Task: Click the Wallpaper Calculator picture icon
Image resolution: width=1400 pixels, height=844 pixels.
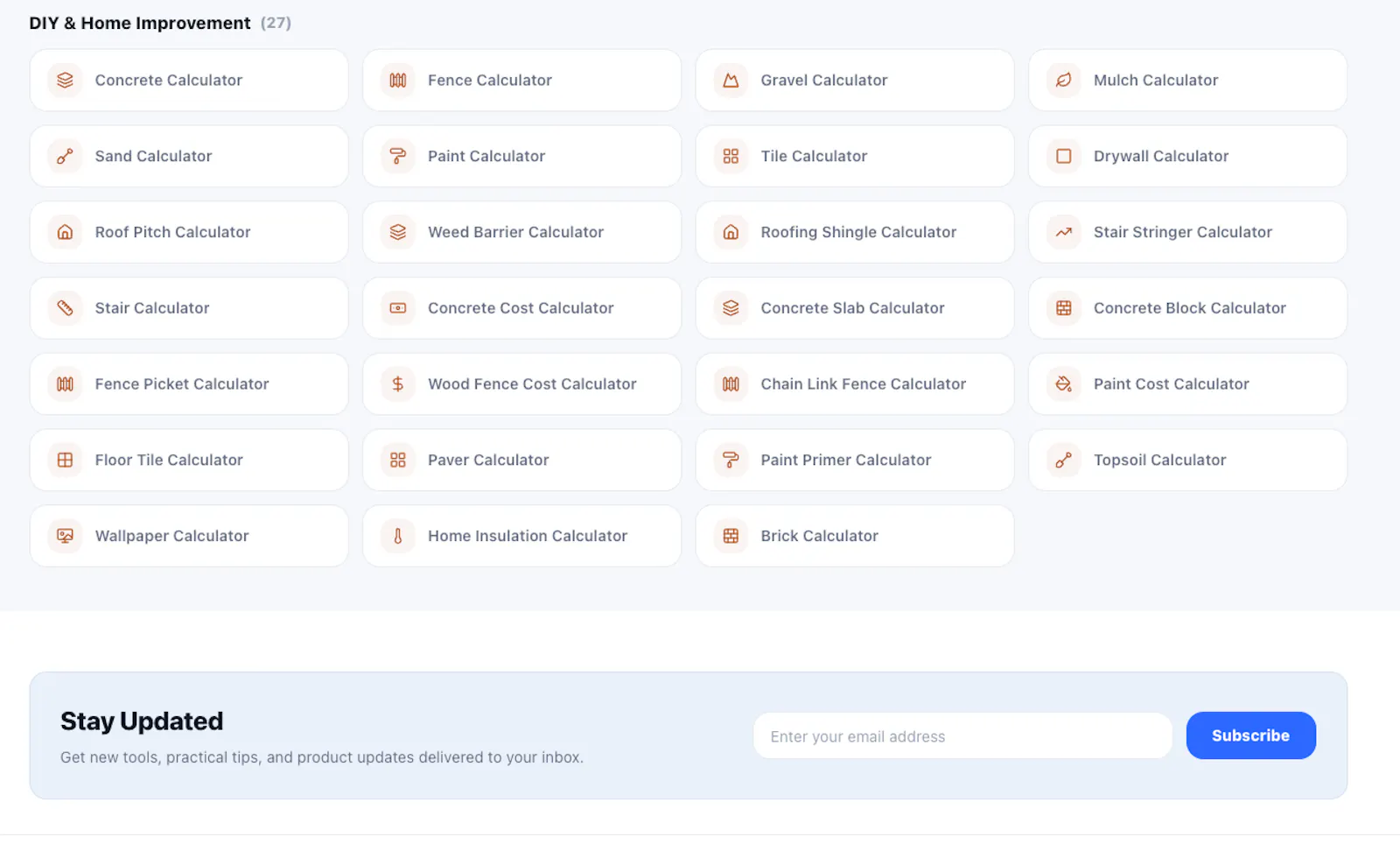Action: pos(65,536)
